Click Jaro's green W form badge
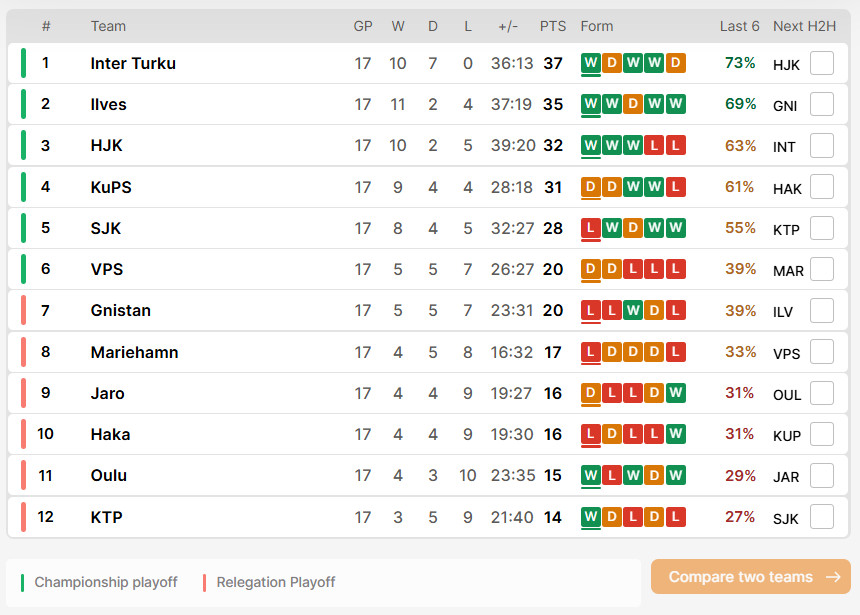 pyautogui.click(x=676, y=393)
